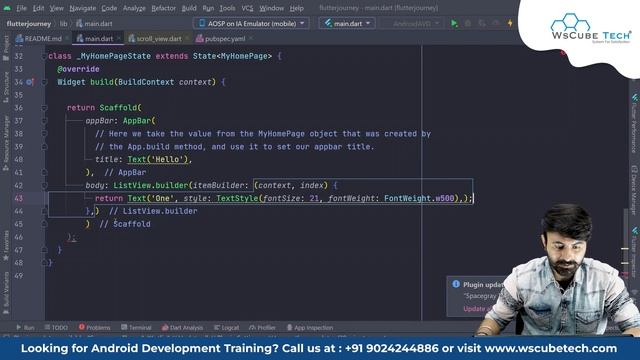Open the Refactor menu
The image size is (640, 360).
pos(163,8)
